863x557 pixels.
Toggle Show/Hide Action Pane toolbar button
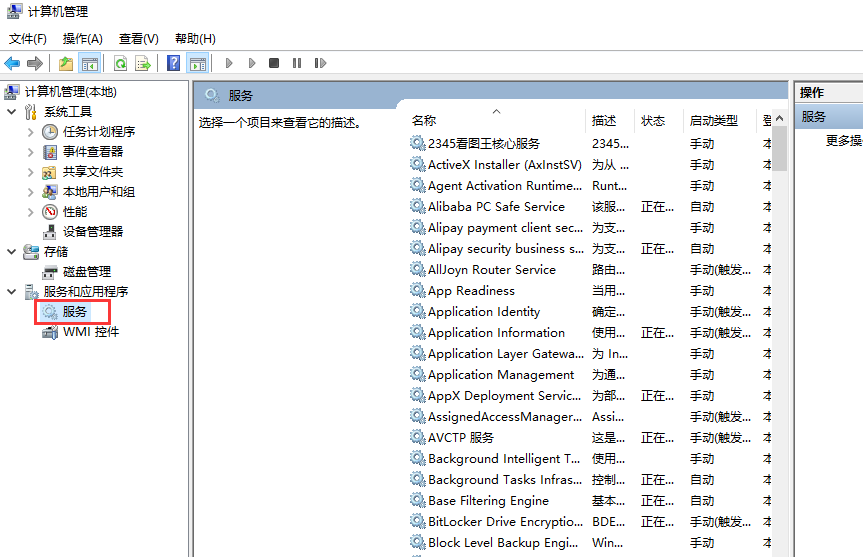point(198,64)
